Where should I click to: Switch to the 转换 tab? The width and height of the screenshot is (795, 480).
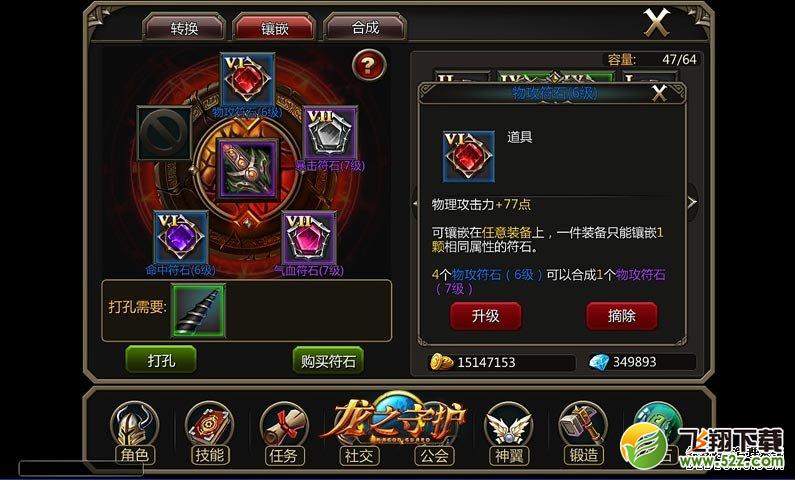coord(184,28)
